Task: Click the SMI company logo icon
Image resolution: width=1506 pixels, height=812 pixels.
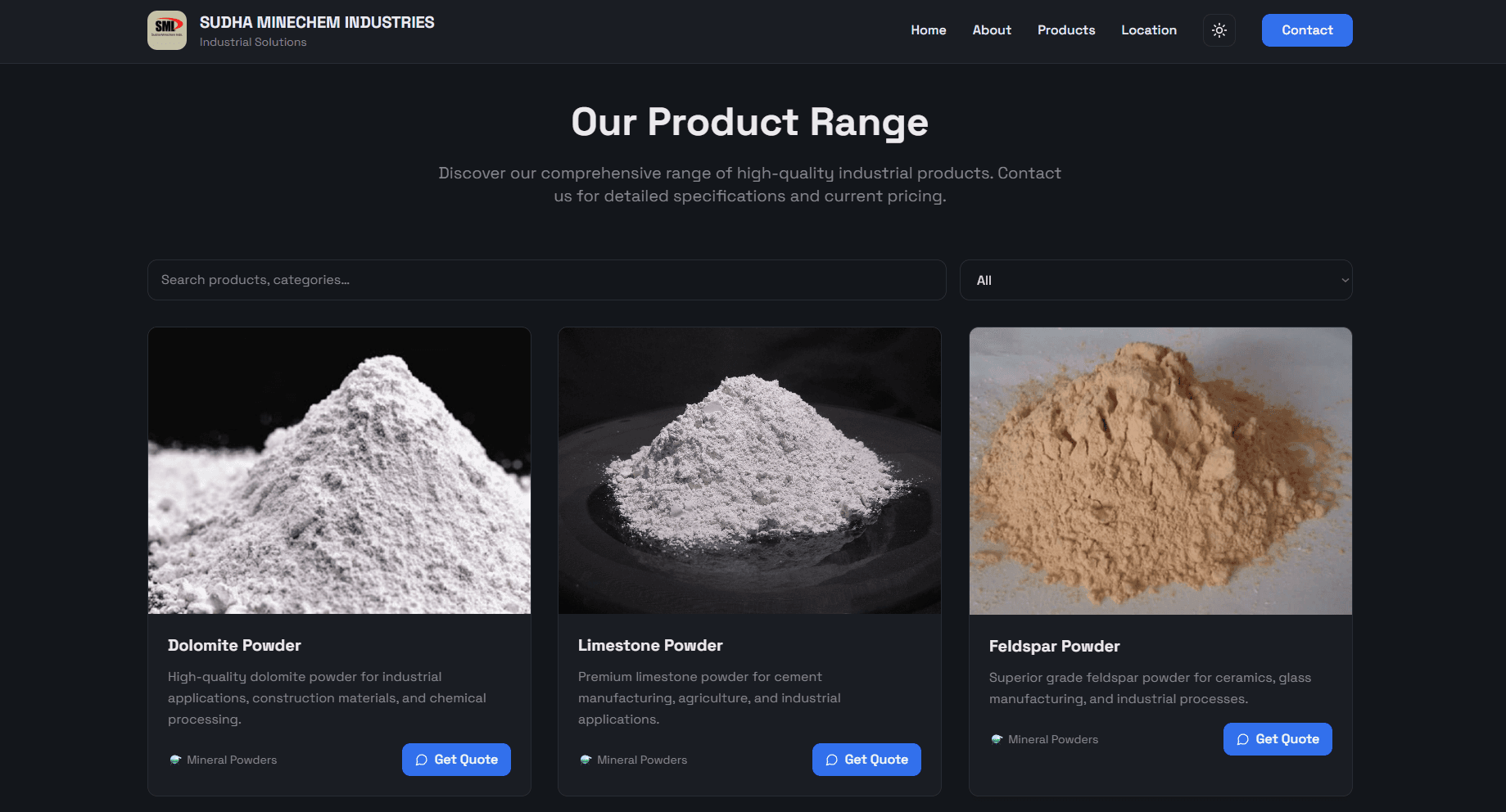Action: point(167,30)
